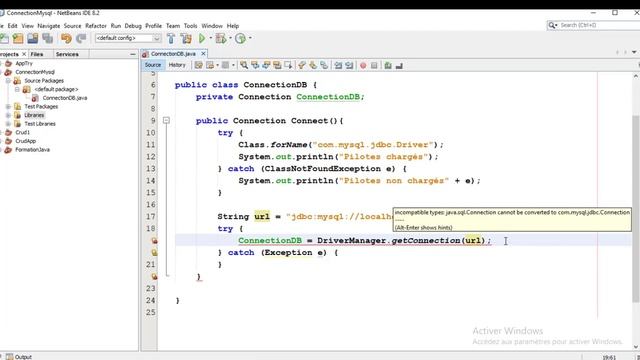Minimize the Projects panel
Viewport: 640px width, 360px height.
[133, 54]
